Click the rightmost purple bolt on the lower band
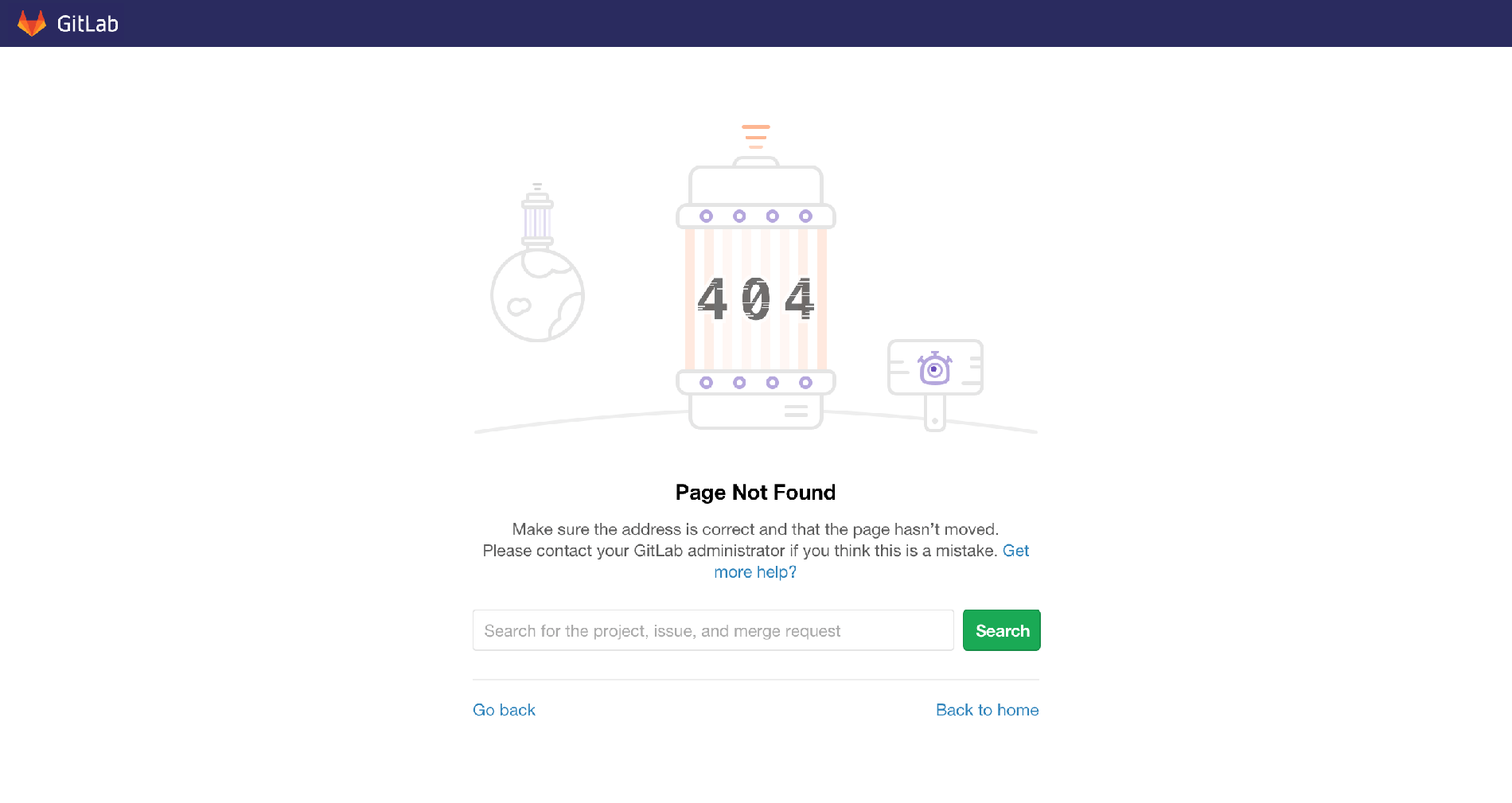Screen dimensions: 1512x803 tap(805, 383)
